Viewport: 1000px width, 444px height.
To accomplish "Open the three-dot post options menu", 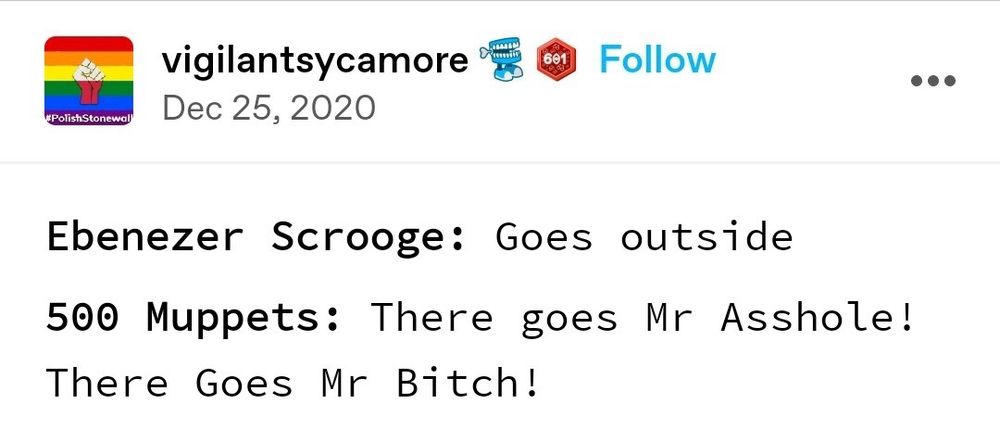I will [933, 81].
